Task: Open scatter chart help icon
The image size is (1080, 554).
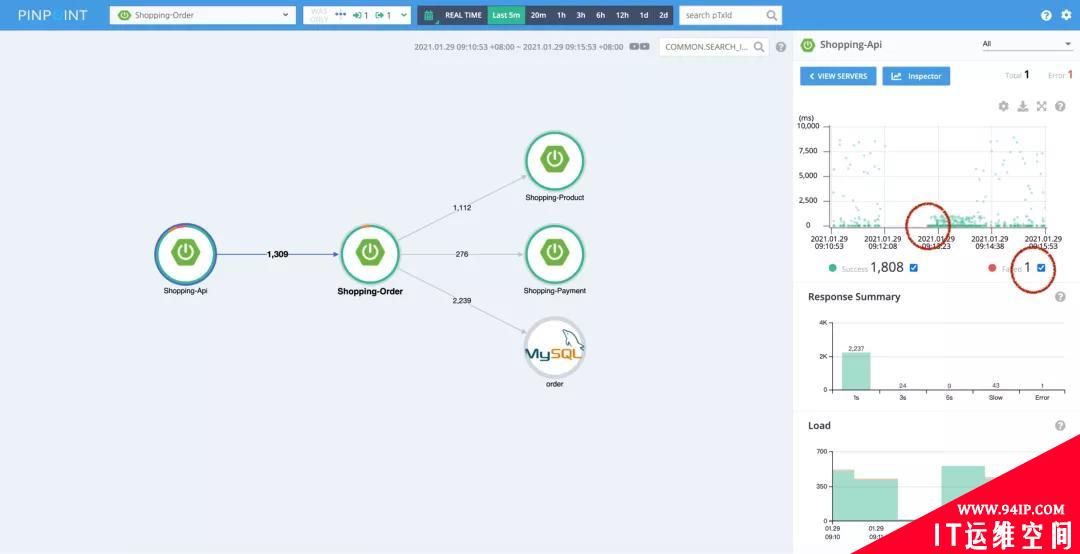Action: 1060,106
